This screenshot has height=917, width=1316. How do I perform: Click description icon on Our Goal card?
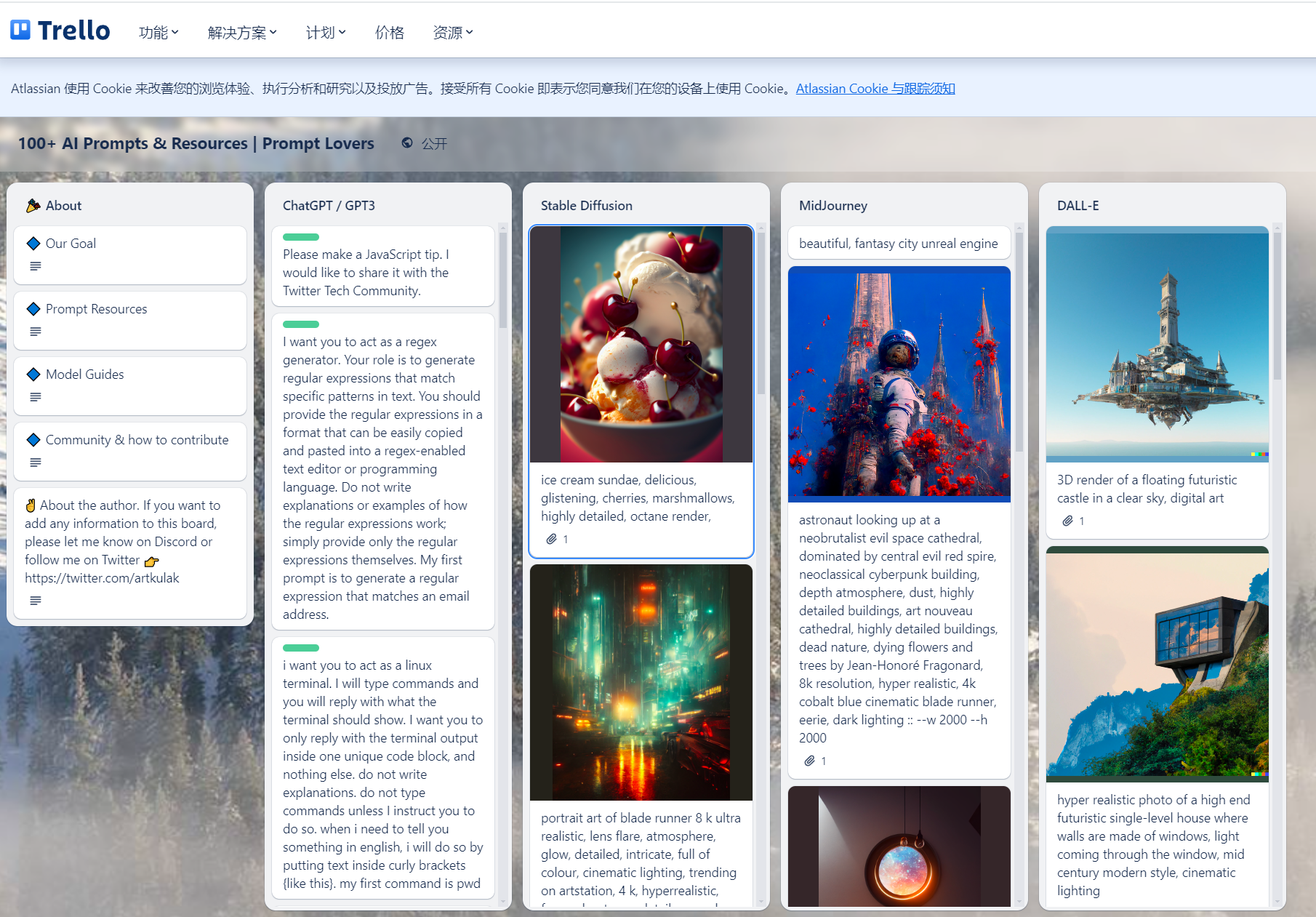tap(35, 266)
